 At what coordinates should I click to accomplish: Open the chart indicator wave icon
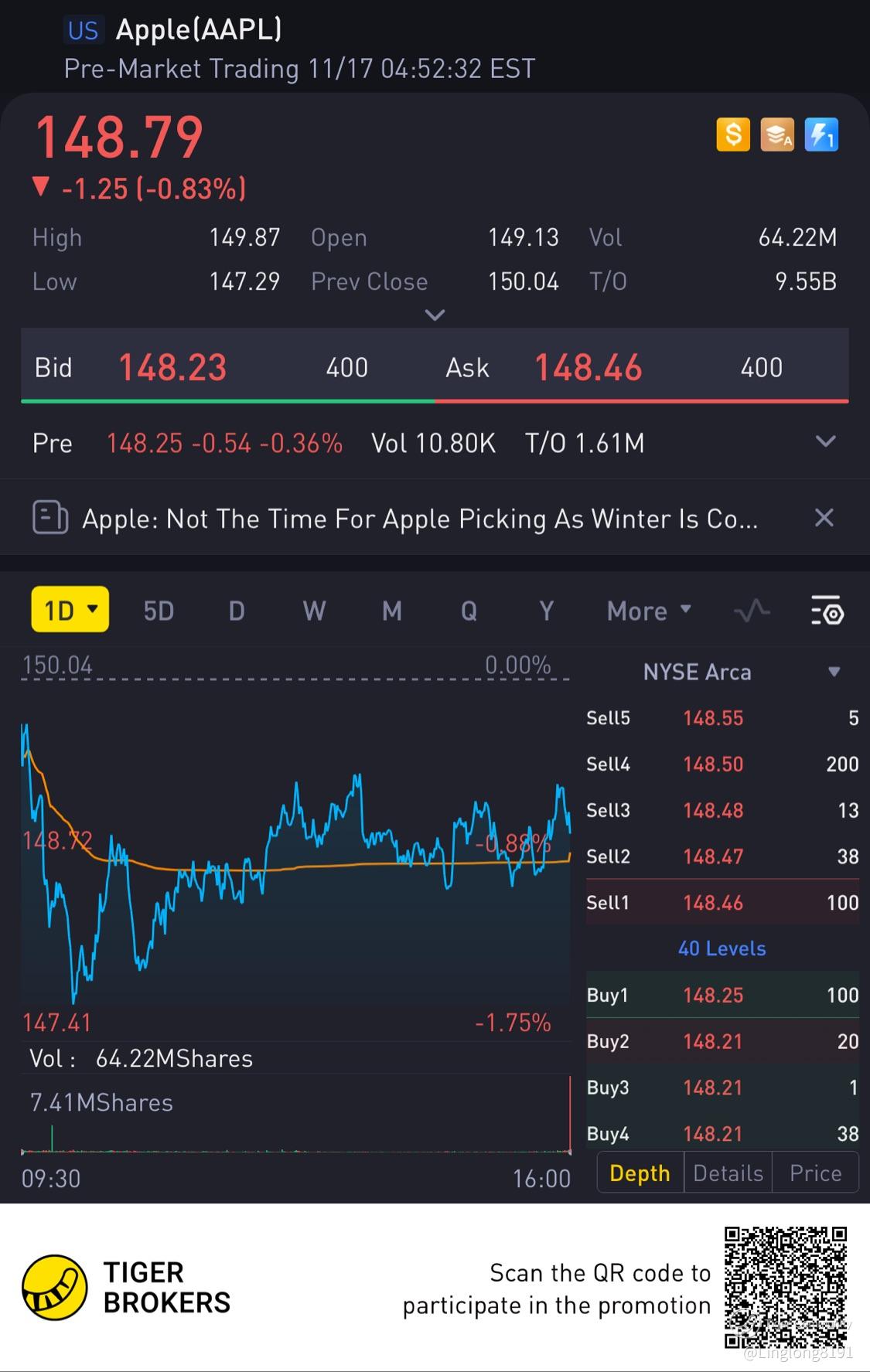752,611
